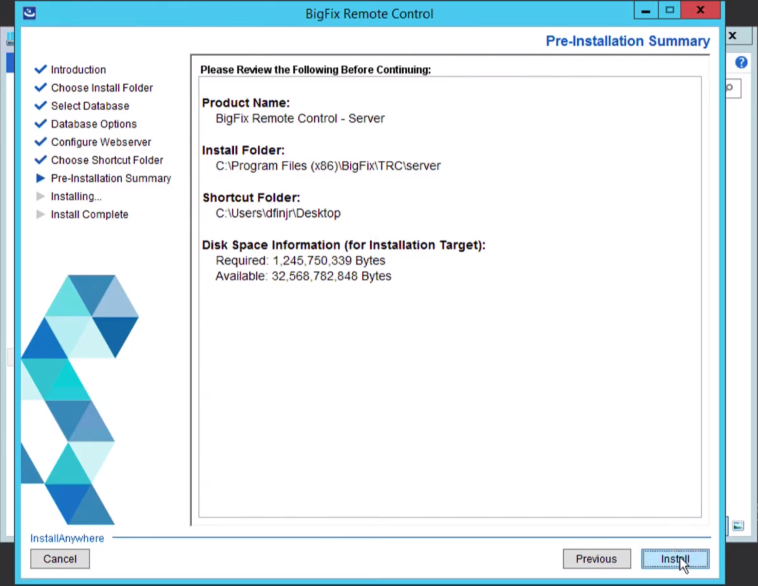758x586 pixels.
Task: Select the Installing... step
Action: point(76,196)
